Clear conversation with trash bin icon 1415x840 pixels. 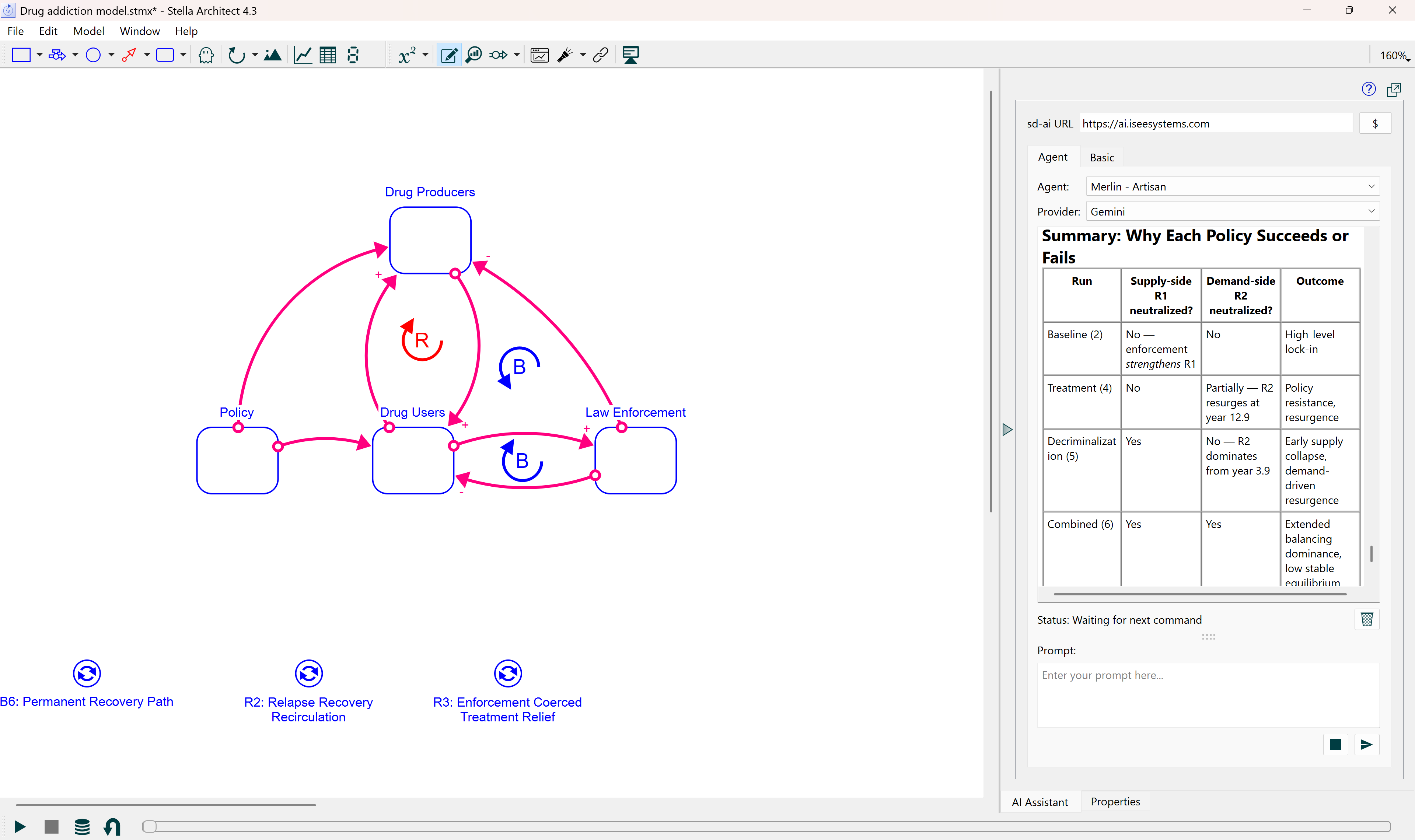1367,620
